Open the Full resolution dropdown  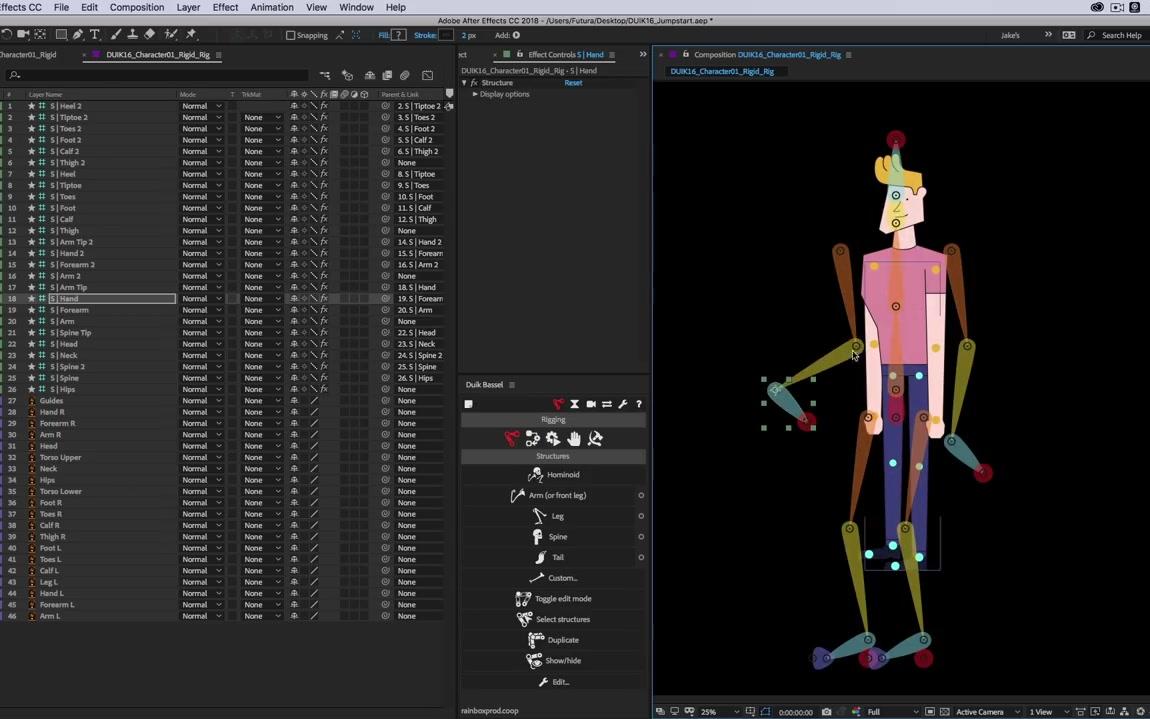click(892, 712)
